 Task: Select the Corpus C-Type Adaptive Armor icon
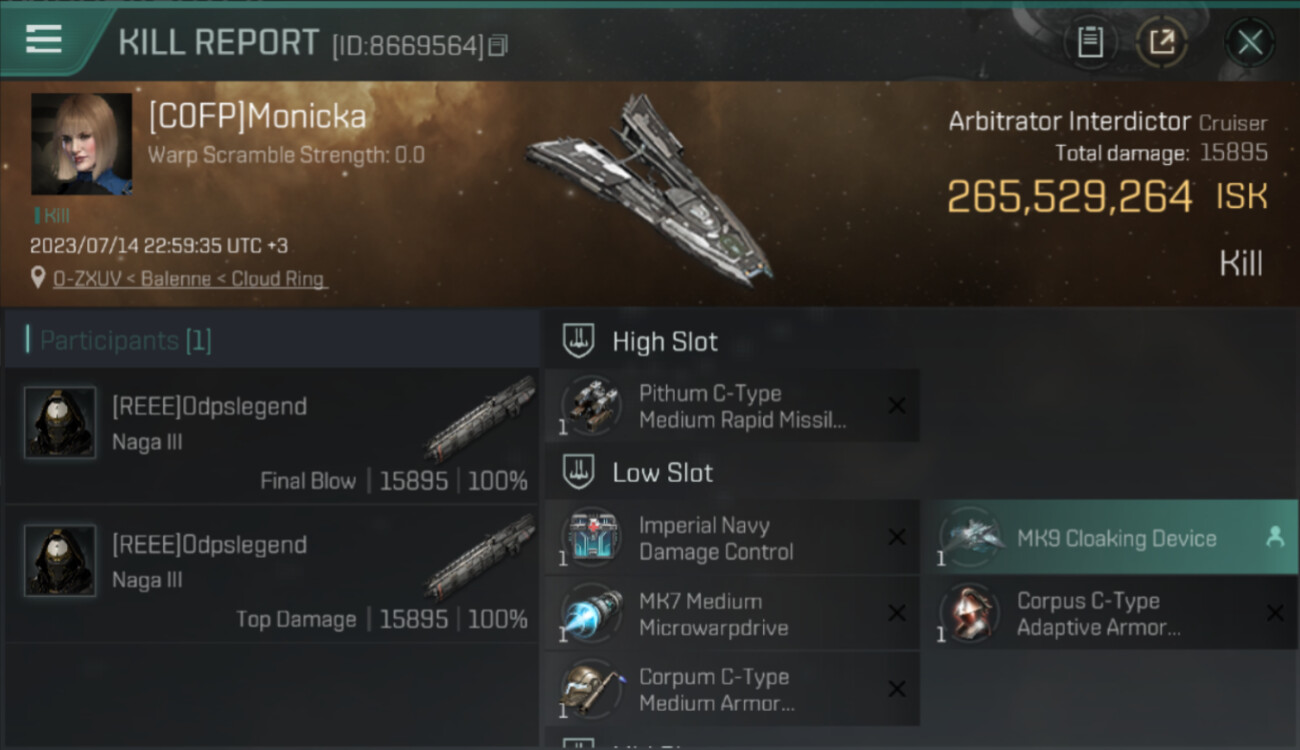click(x=969, y=614)
